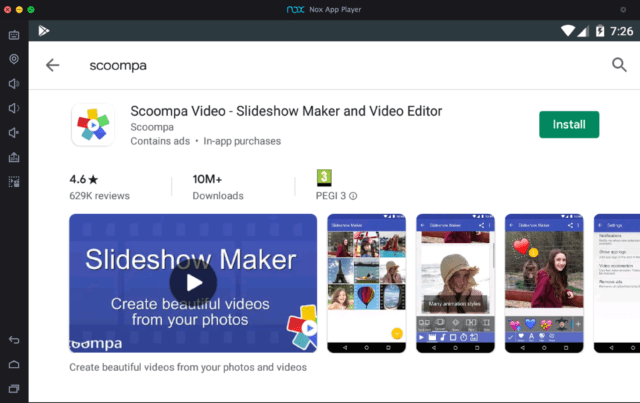The width and height of the screenshot is (640, 403).
Task: Click the '10M+' downloads text
Action: tap(207, 179)
